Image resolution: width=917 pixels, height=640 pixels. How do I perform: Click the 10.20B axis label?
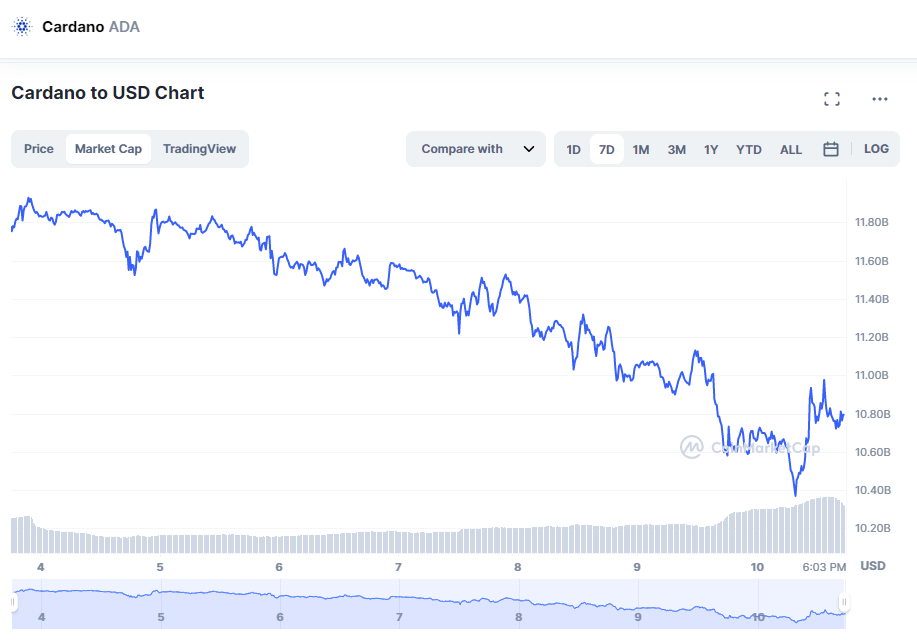[x=873, y=528]
